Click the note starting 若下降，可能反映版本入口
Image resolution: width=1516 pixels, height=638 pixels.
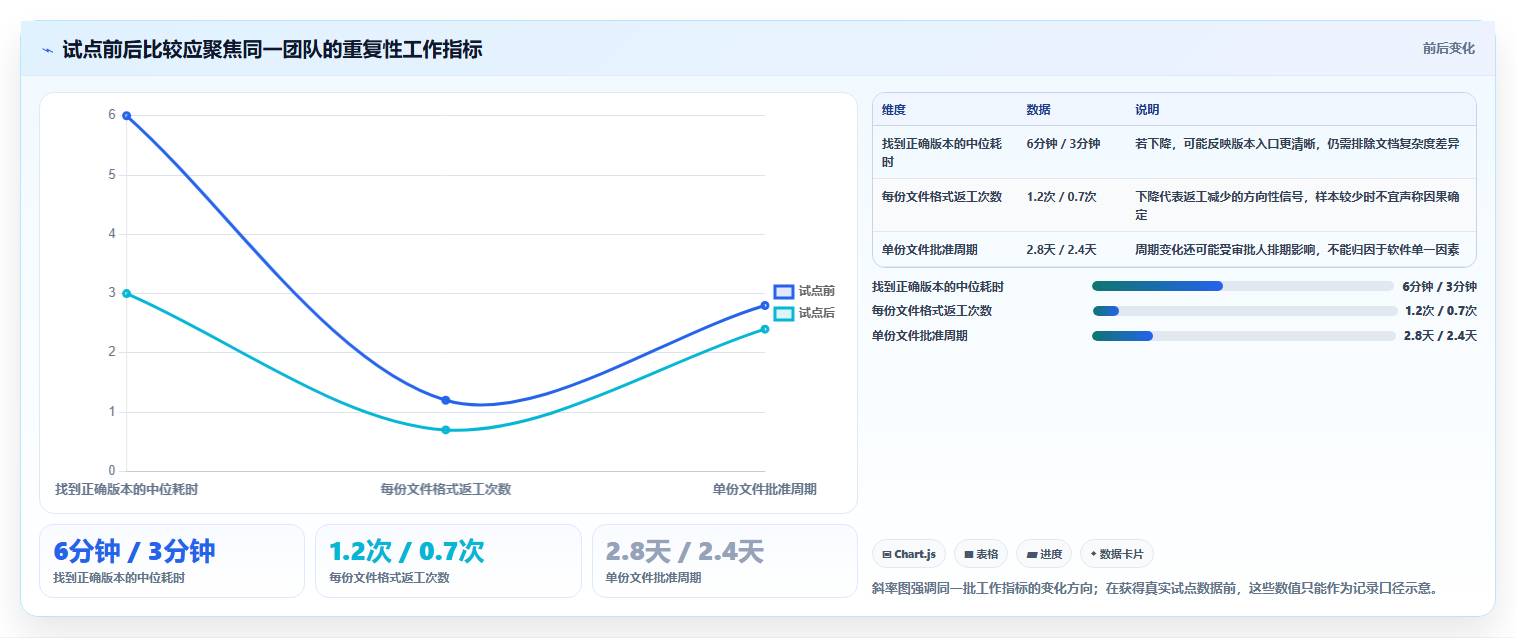pyautogui.click(x=1297, y=144)
